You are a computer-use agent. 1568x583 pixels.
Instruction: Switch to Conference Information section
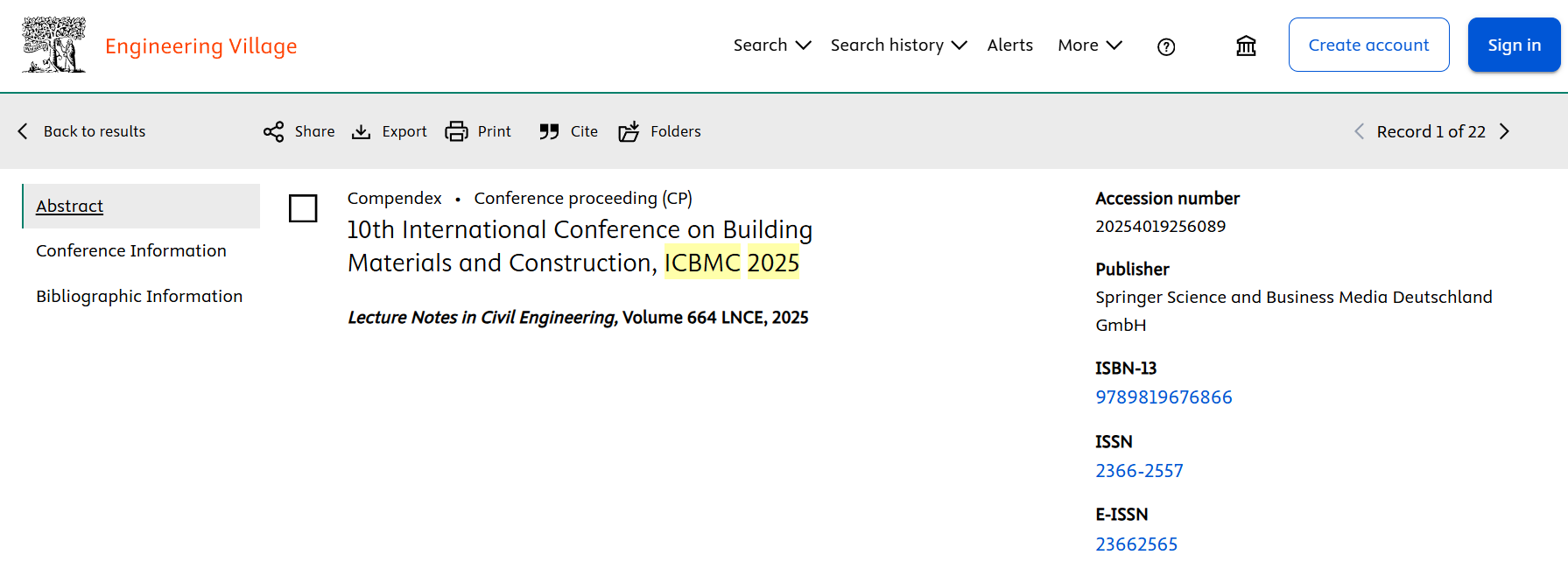coord(131,250)
